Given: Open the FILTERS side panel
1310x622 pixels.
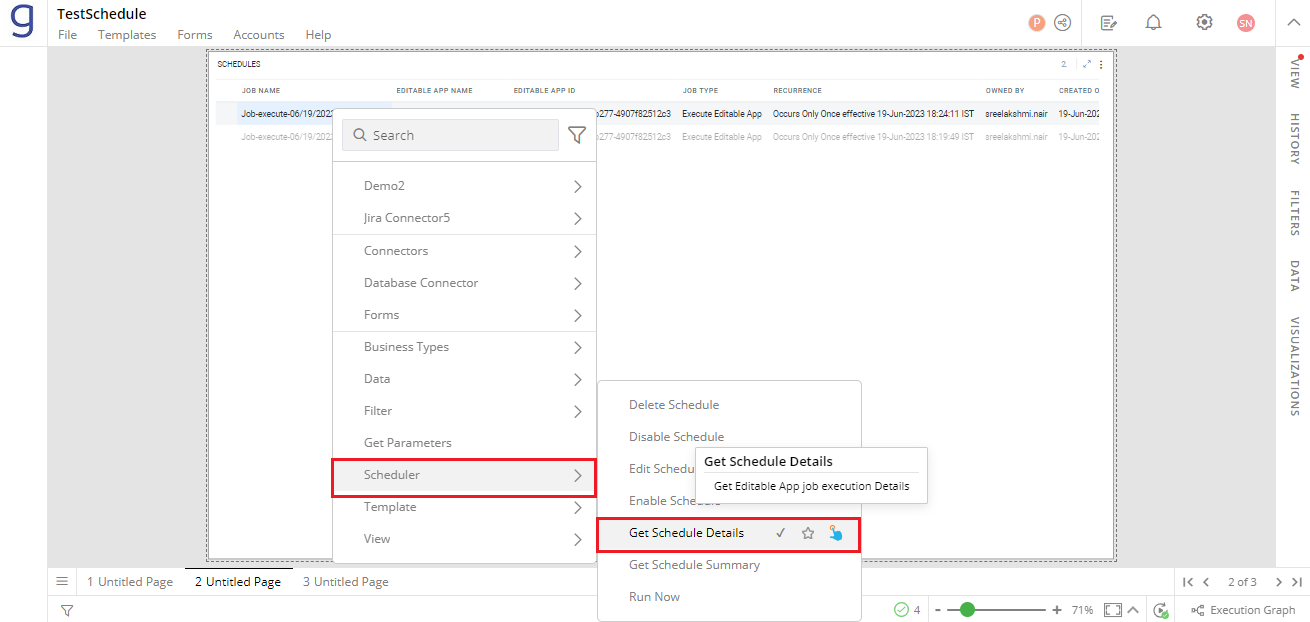Looking at the screenshot, I should pyautogui.click(x=1294, y=213).
